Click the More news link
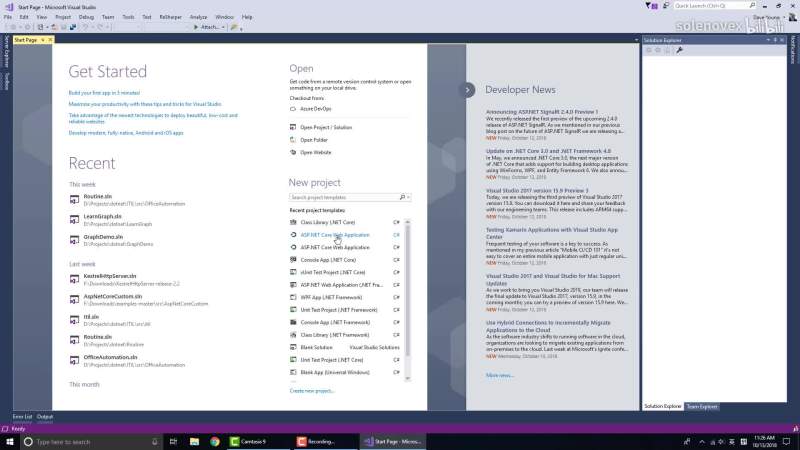This screenshot has width=800, height=450. click(499, 376)
